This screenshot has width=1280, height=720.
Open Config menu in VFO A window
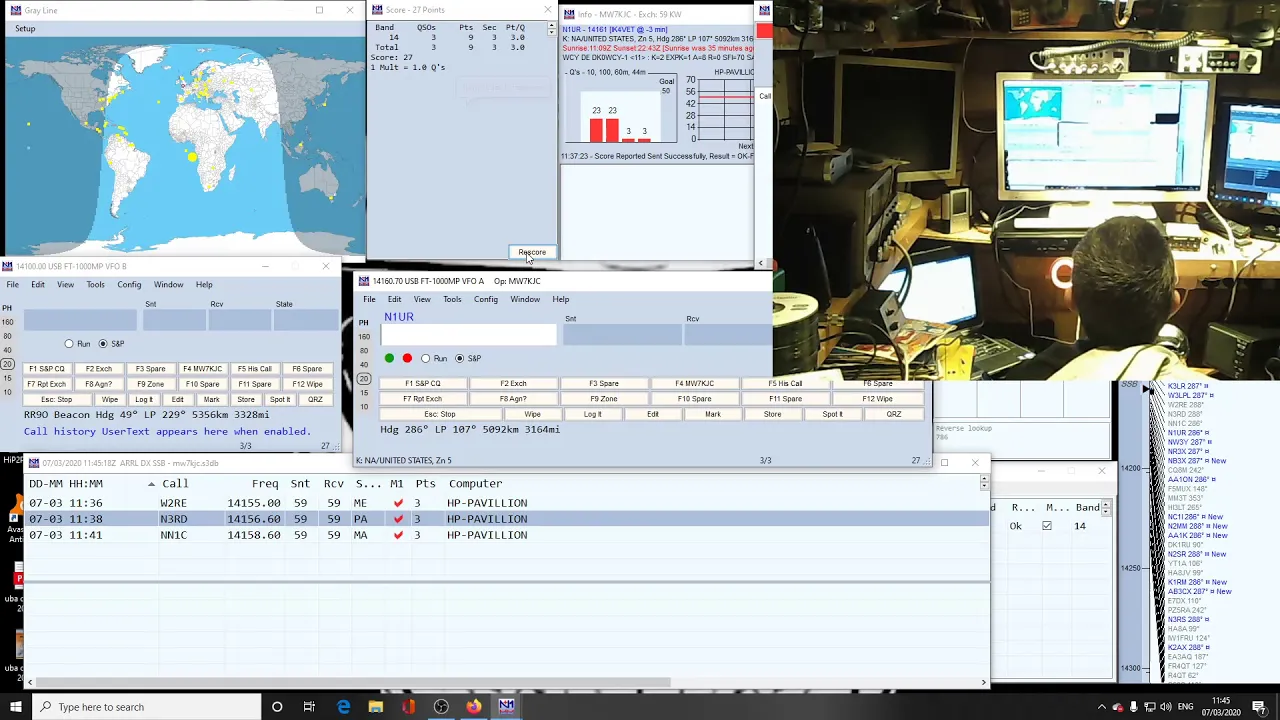click(486, 299)
